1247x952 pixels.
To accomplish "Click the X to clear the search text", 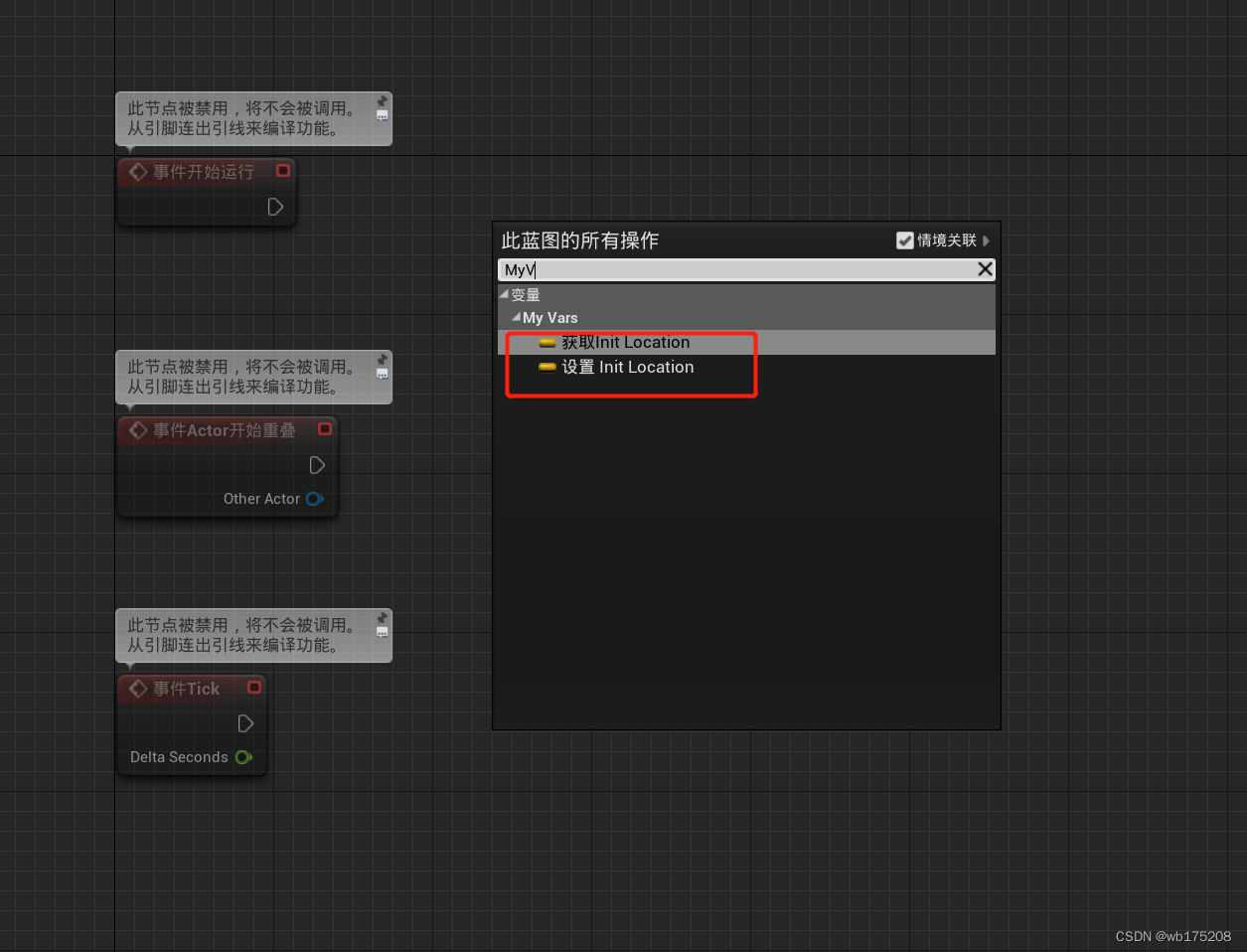I will pyautogui.click(x=984, y=268).
